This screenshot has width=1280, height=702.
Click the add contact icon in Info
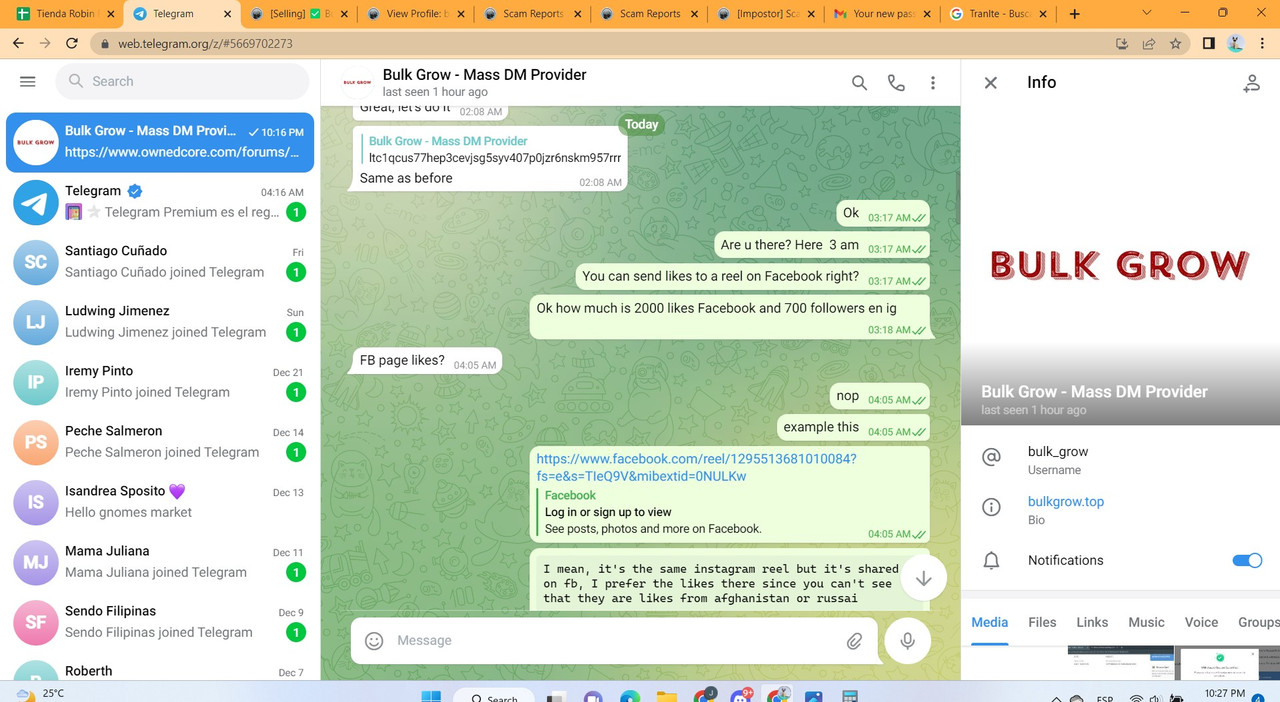click(1251, 83)
